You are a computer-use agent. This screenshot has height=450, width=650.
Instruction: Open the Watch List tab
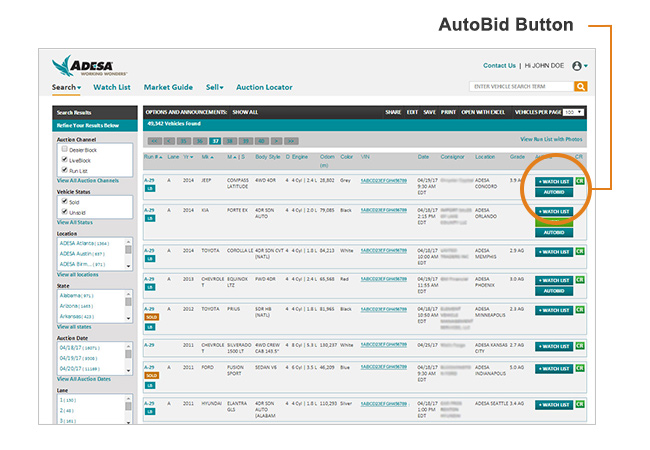[x=112, y=88]
